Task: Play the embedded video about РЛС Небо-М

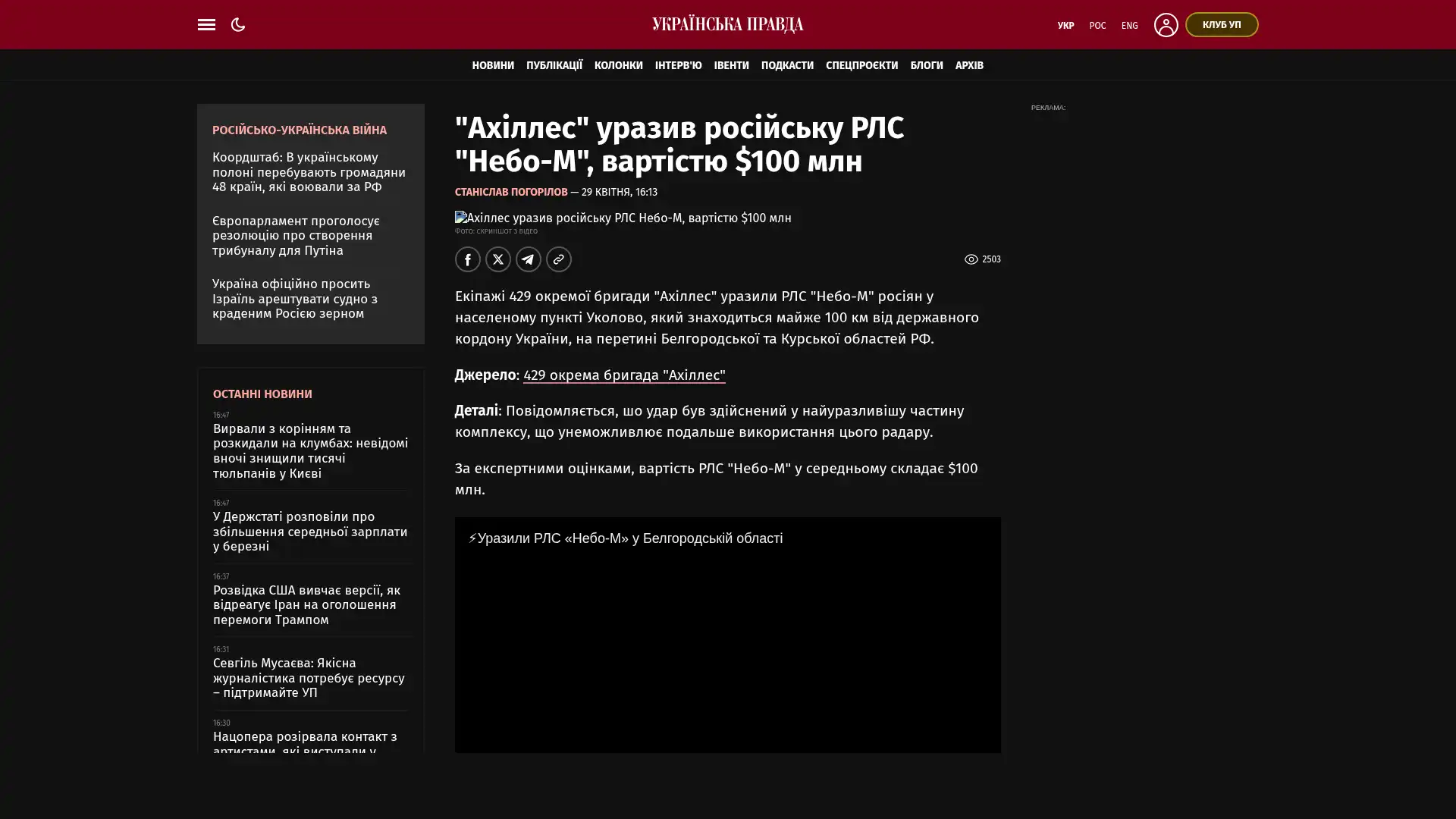Action: click(x=728, y=635)
